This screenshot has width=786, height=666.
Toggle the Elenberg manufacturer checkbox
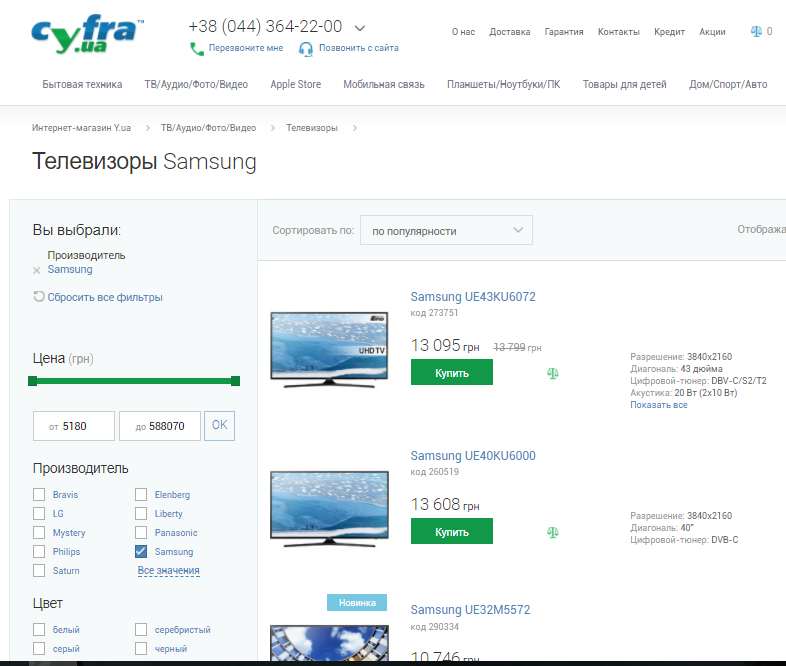click(x=141, y=495)
